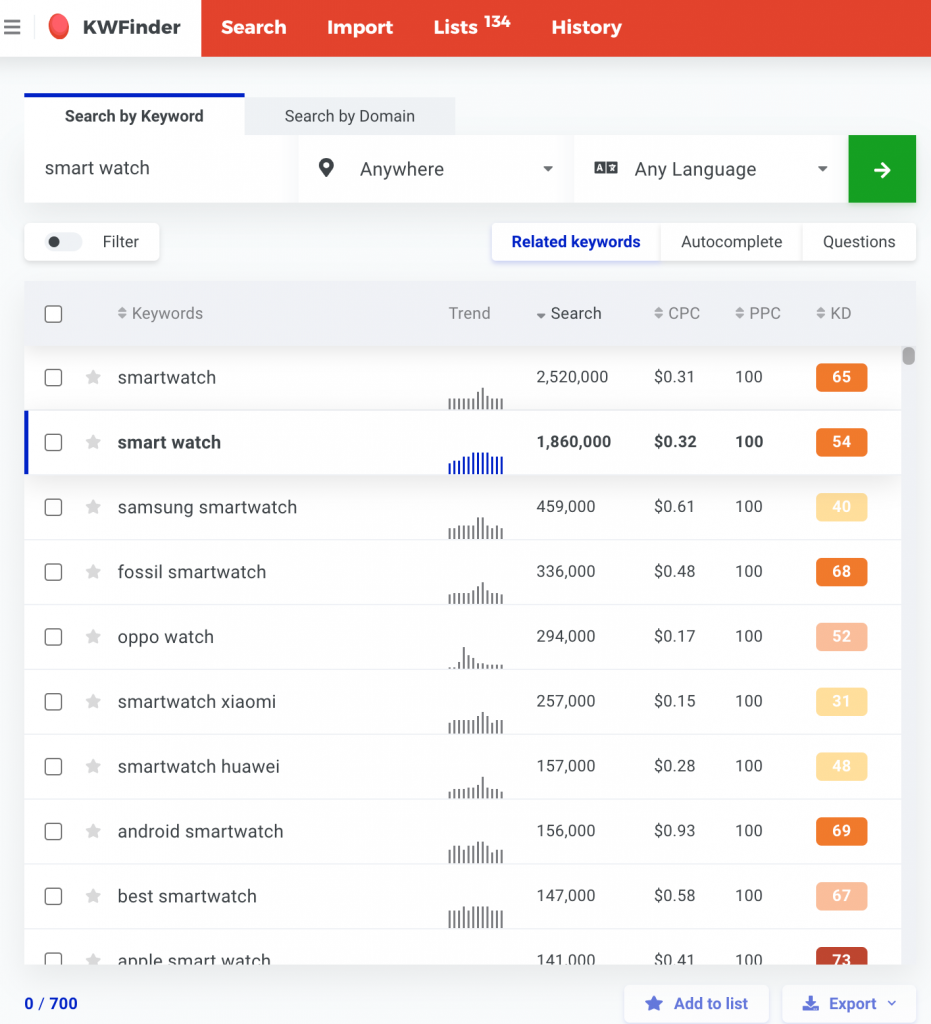View trend chart for smart watch

pos(475,462)
